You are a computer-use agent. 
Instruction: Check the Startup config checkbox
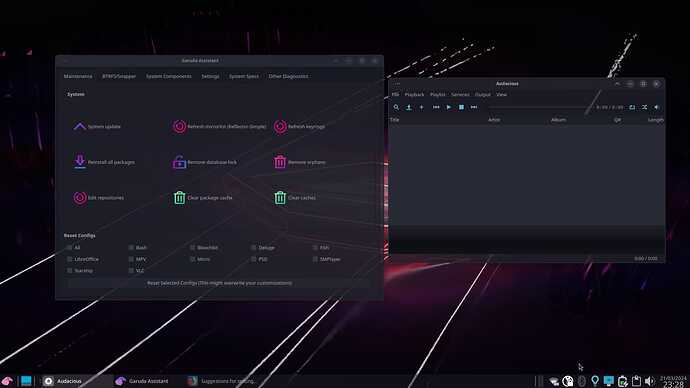click(x=70, y=271)
